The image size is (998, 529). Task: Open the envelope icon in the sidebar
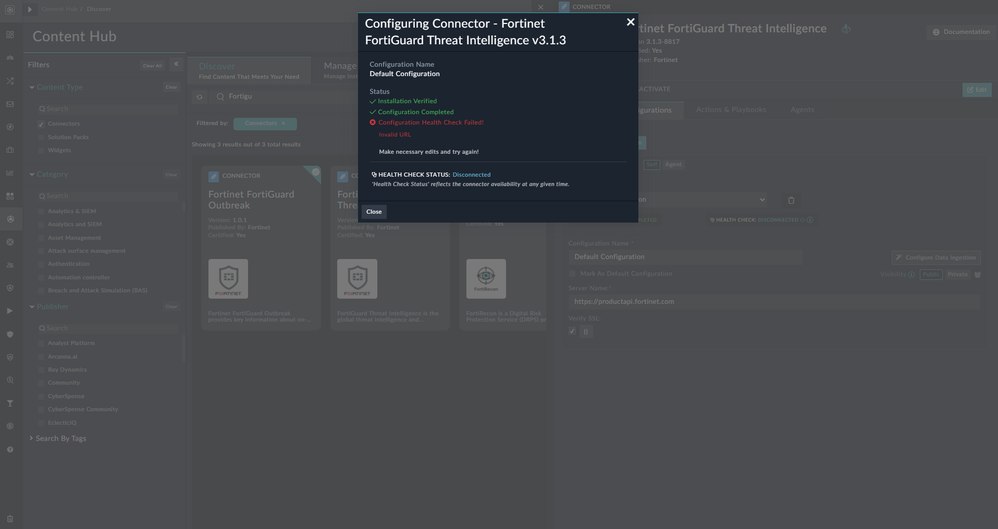click(10, 104)
